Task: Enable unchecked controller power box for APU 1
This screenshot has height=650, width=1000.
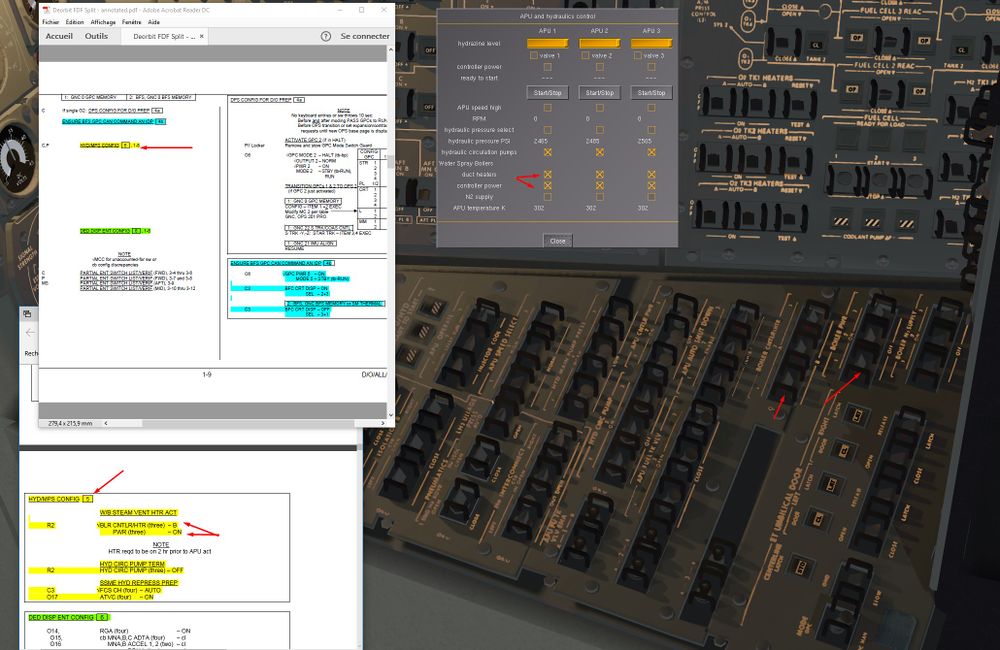Action: coord(547,66)
